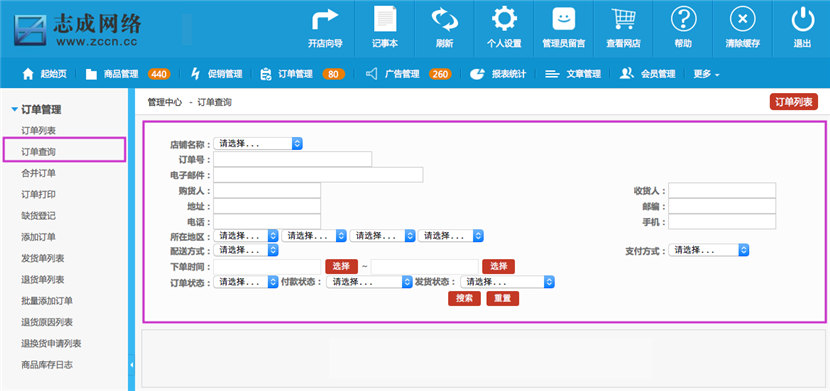Open 文章管理 menu

(x=573, y=74)
